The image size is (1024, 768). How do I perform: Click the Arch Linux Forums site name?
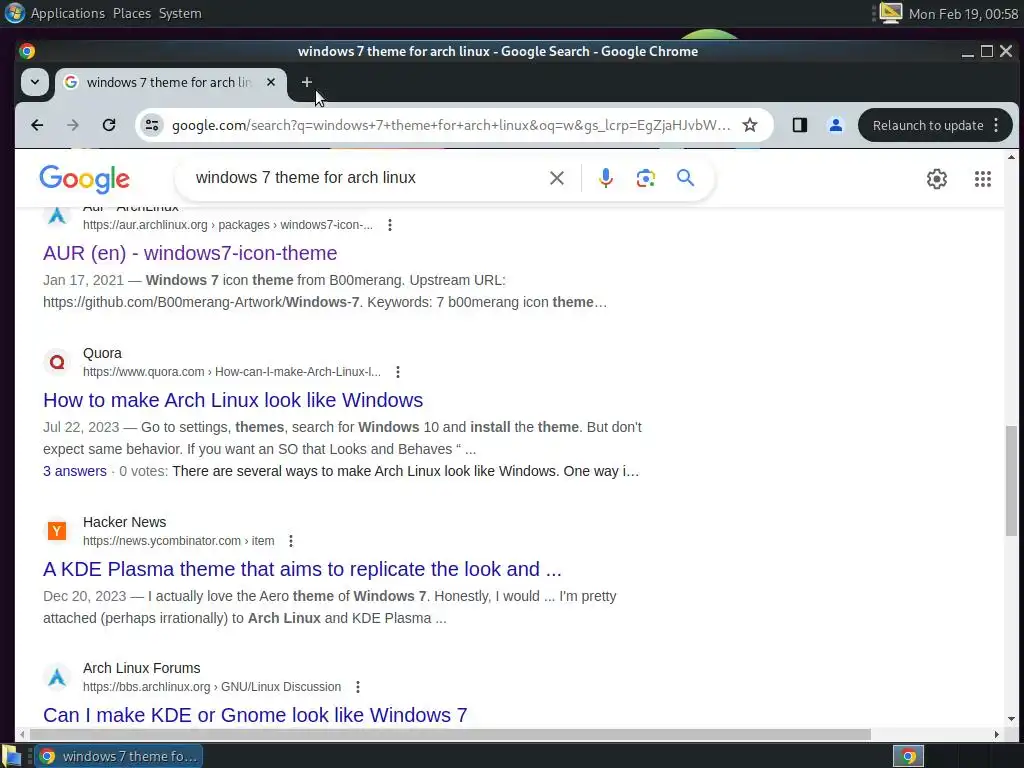(x=141, y=668)
